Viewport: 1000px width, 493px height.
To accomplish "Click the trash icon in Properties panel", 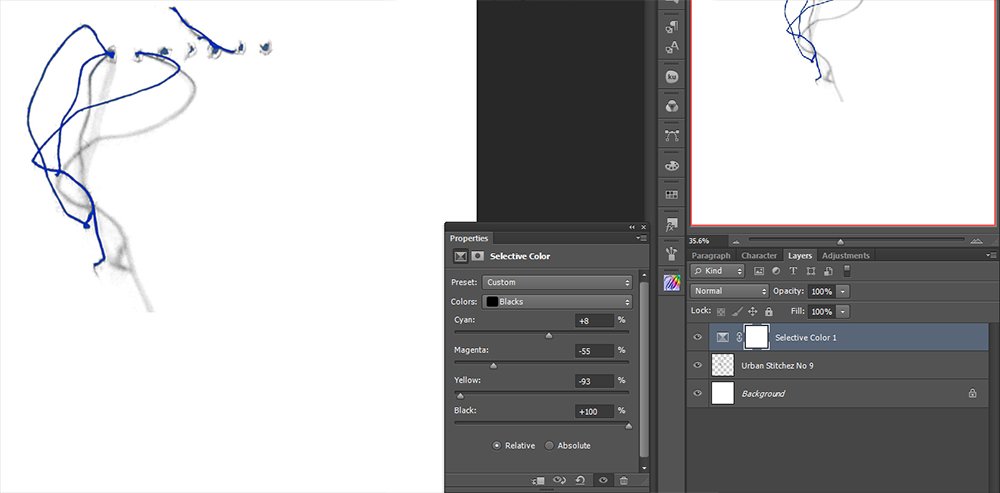I will (624, 480).
